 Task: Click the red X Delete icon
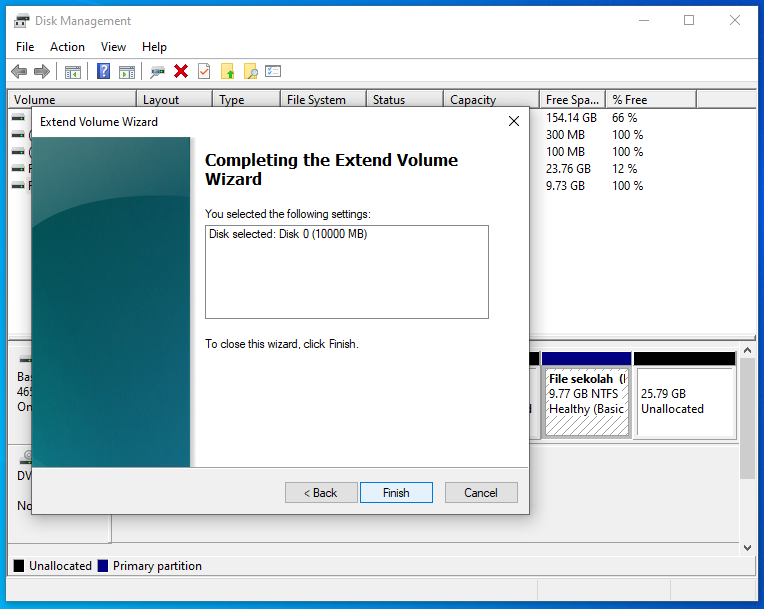point(181,71)
